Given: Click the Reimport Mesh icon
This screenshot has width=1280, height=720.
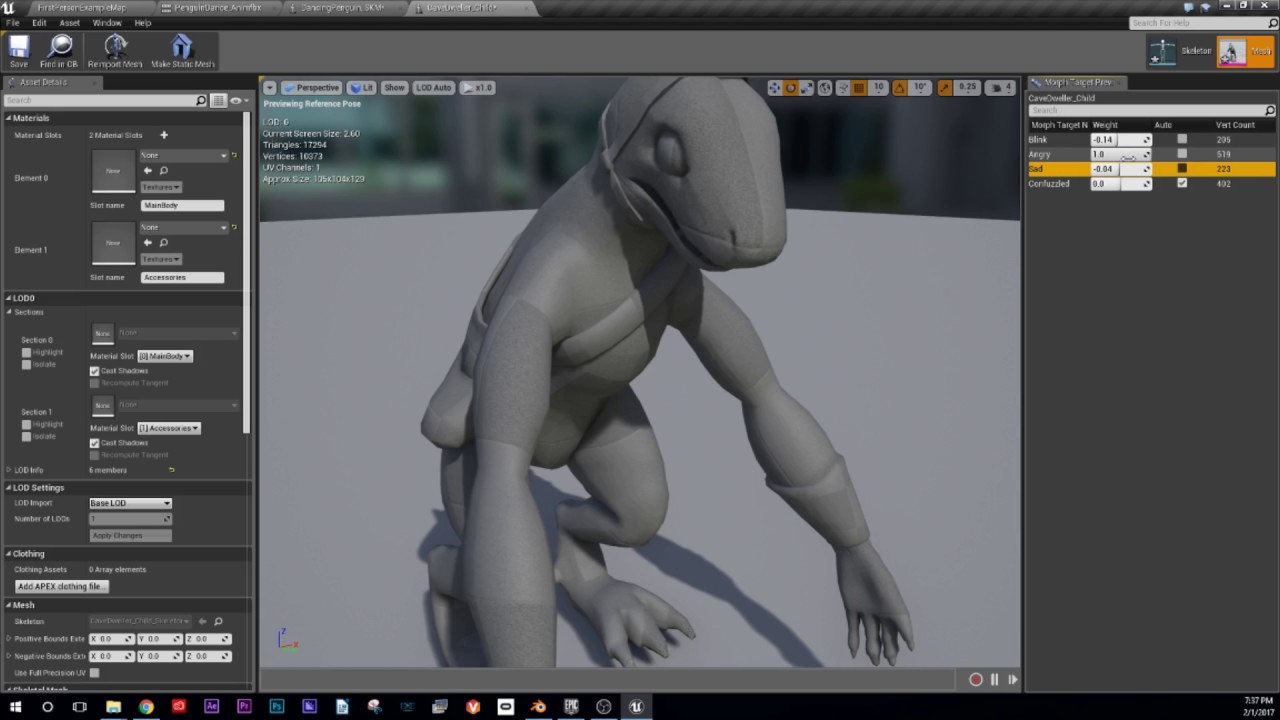Looking at the screenshot, I should click(115, 51).
